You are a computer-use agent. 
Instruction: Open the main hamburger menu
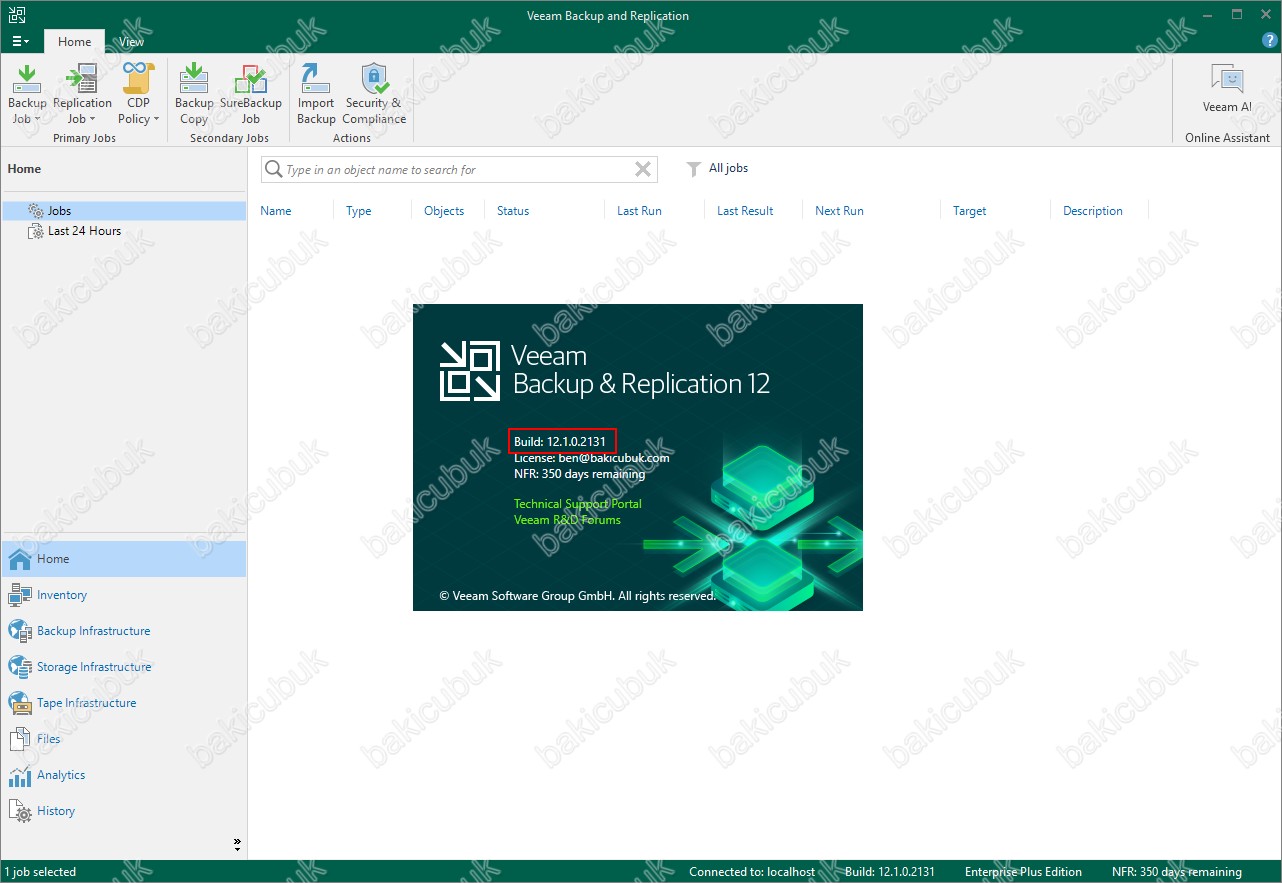[x=20, y=42]
